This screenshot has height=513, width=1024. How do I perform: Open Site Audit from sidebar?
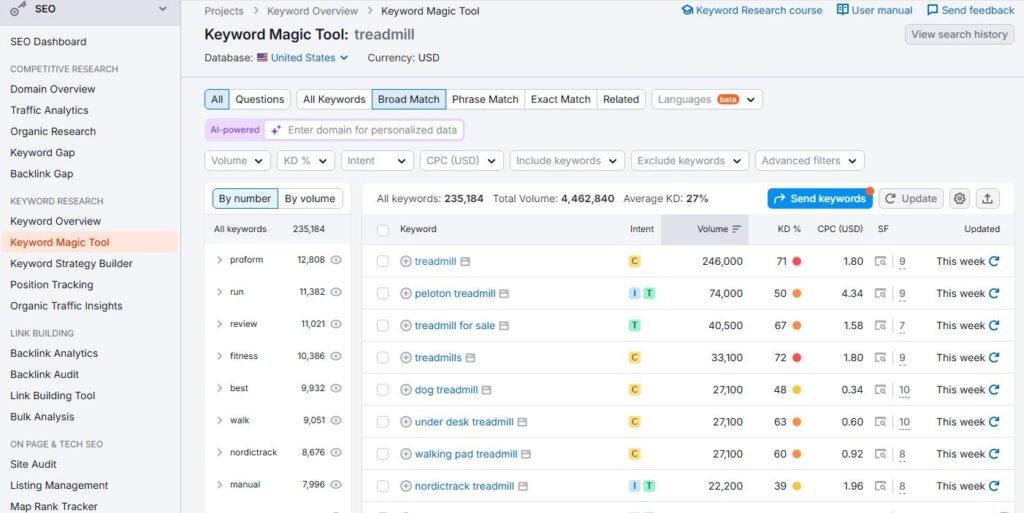[33, 464]
